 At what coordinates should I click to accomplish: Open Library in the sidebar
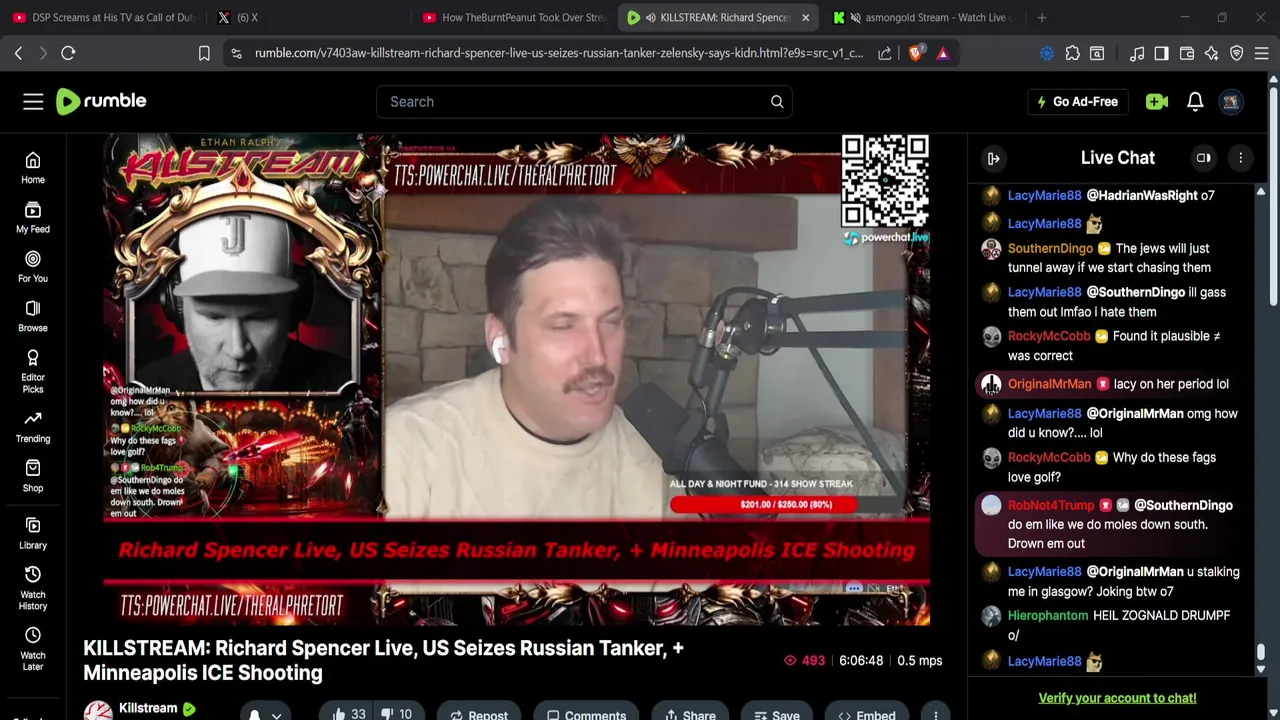33,534
